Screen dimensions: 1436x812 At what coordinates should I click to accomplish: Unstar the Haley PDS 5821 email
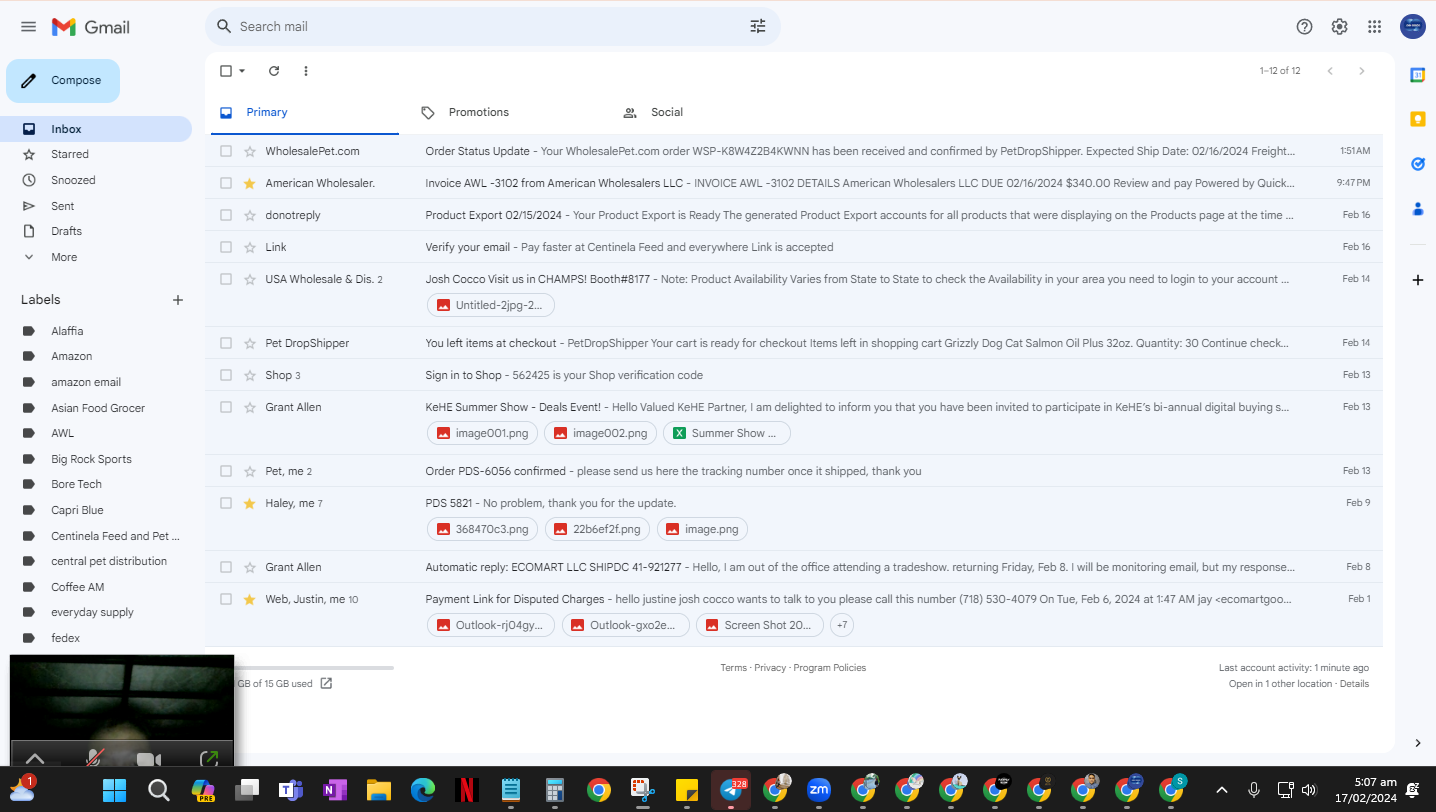250,503
